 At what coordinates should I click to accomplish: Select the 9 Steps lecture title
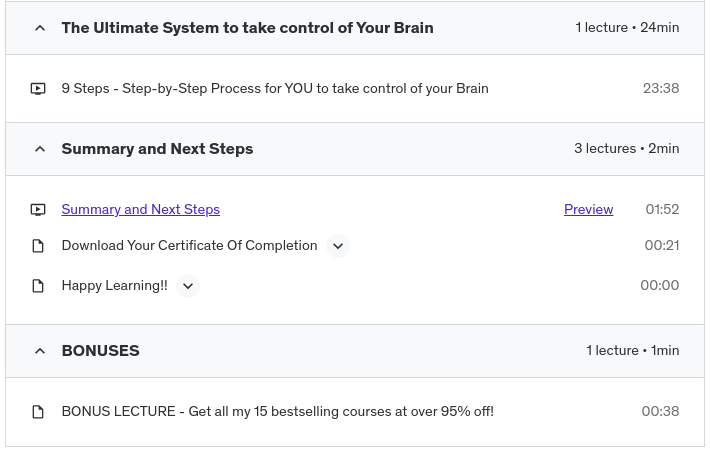pos(275,89)
